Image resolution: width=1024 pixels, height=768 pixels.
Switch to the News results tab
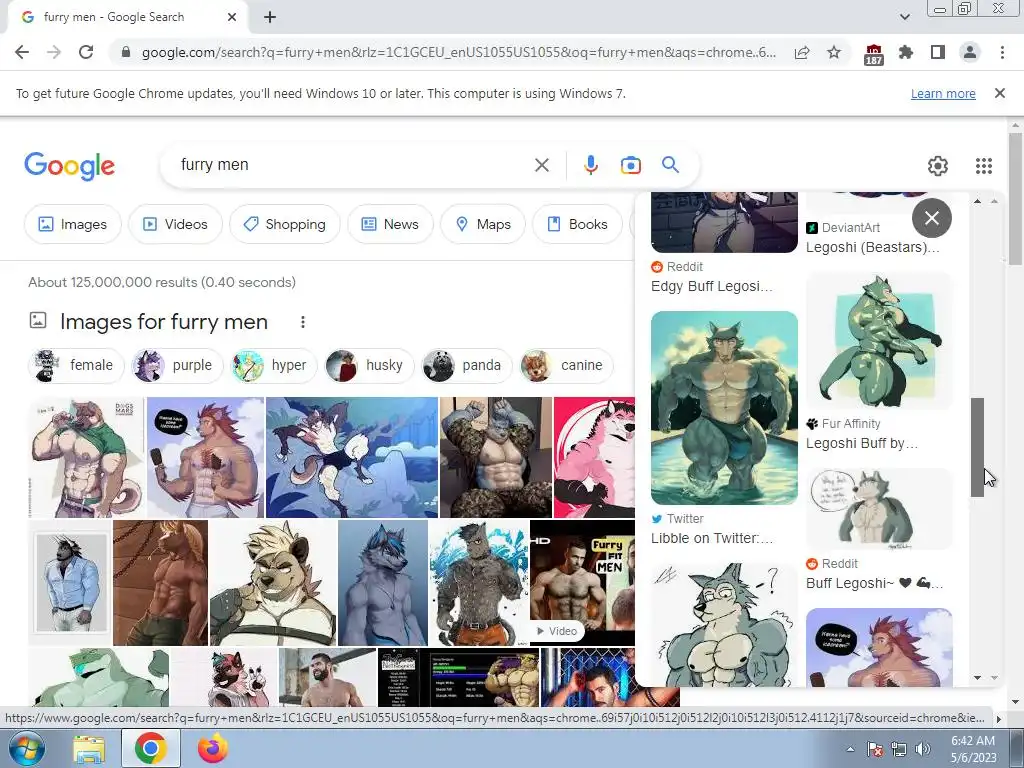391,224
